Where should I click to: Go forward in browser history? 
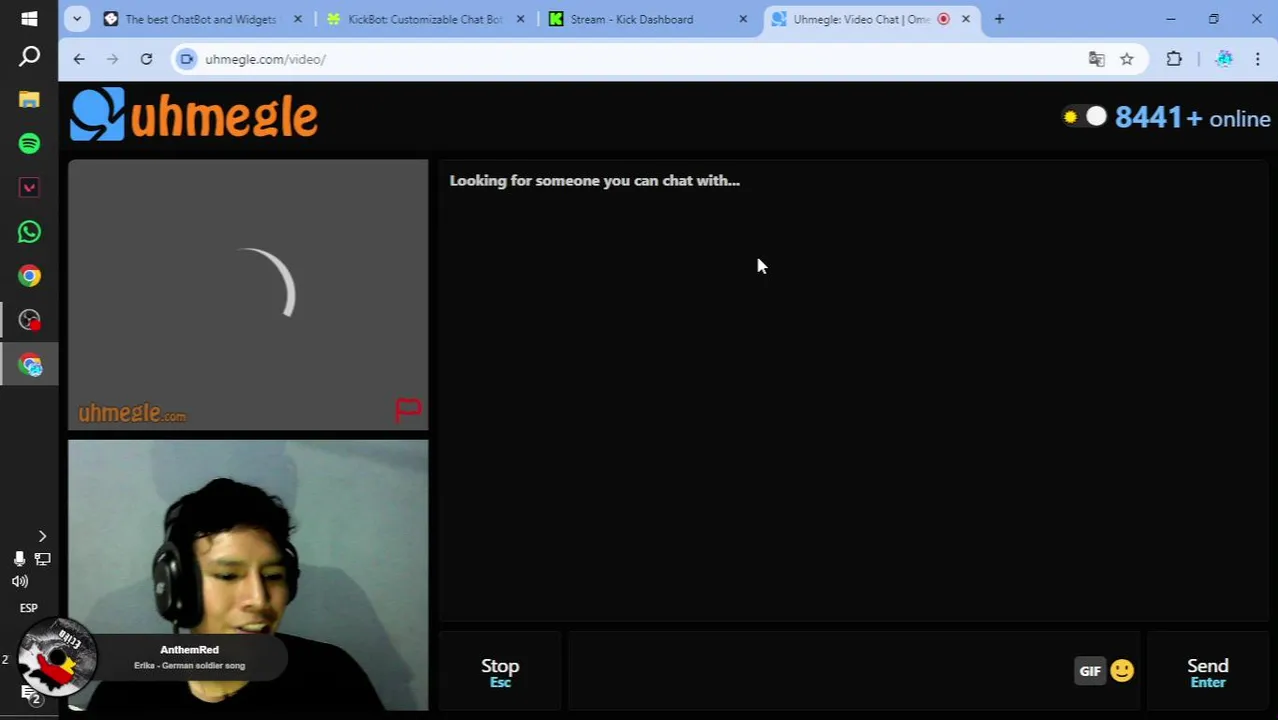[x=112, y=59]
